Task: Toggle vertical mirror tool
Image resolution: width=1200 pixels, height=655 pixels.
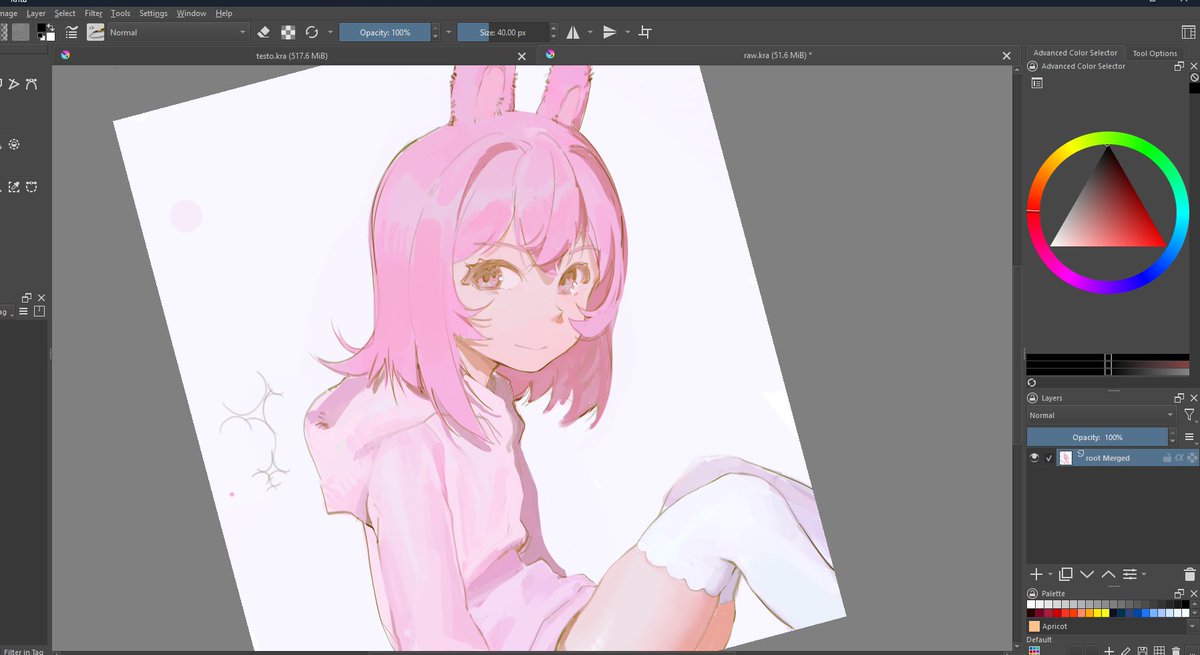Action: click(x=609, y=32)
